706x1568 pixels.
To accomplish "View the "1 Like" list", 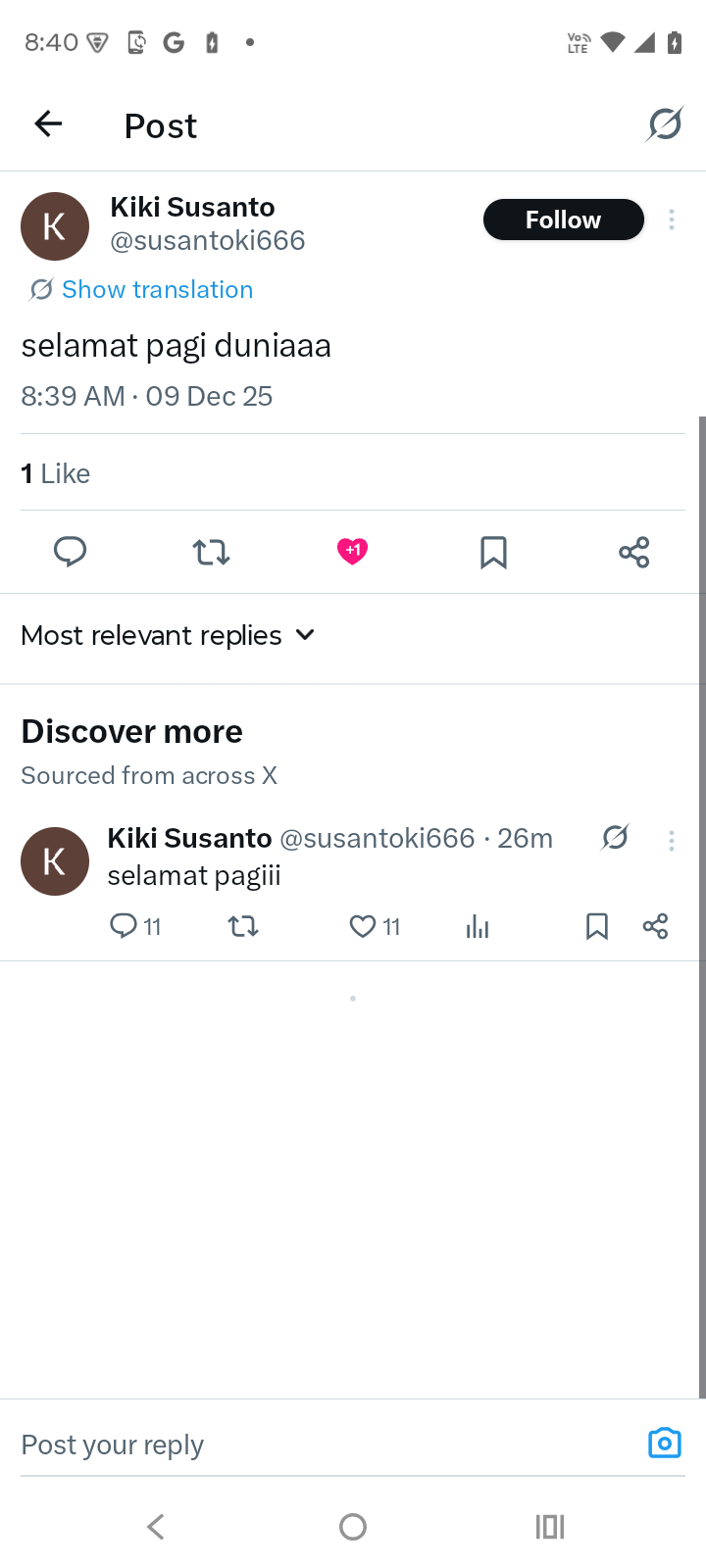I will [x=56, y=473].
